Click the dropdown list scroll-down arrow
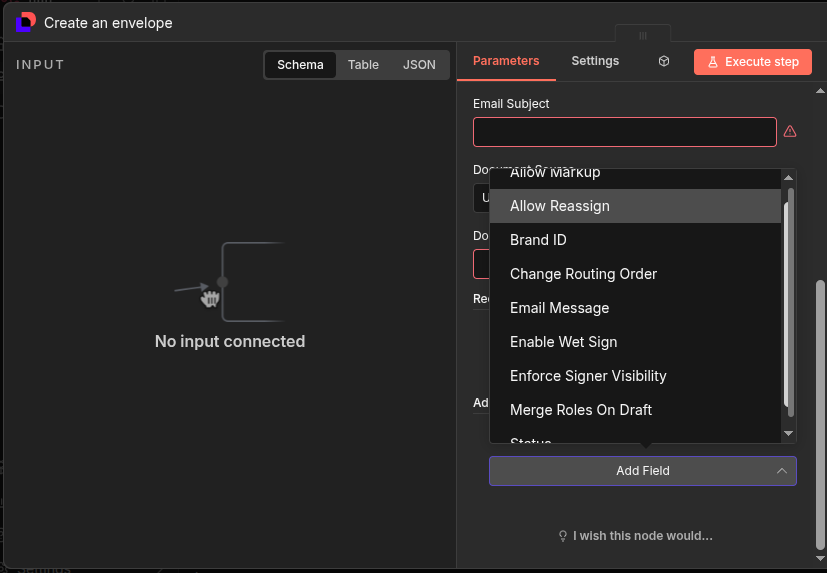827x573 pixels. [x=788, y=433]
